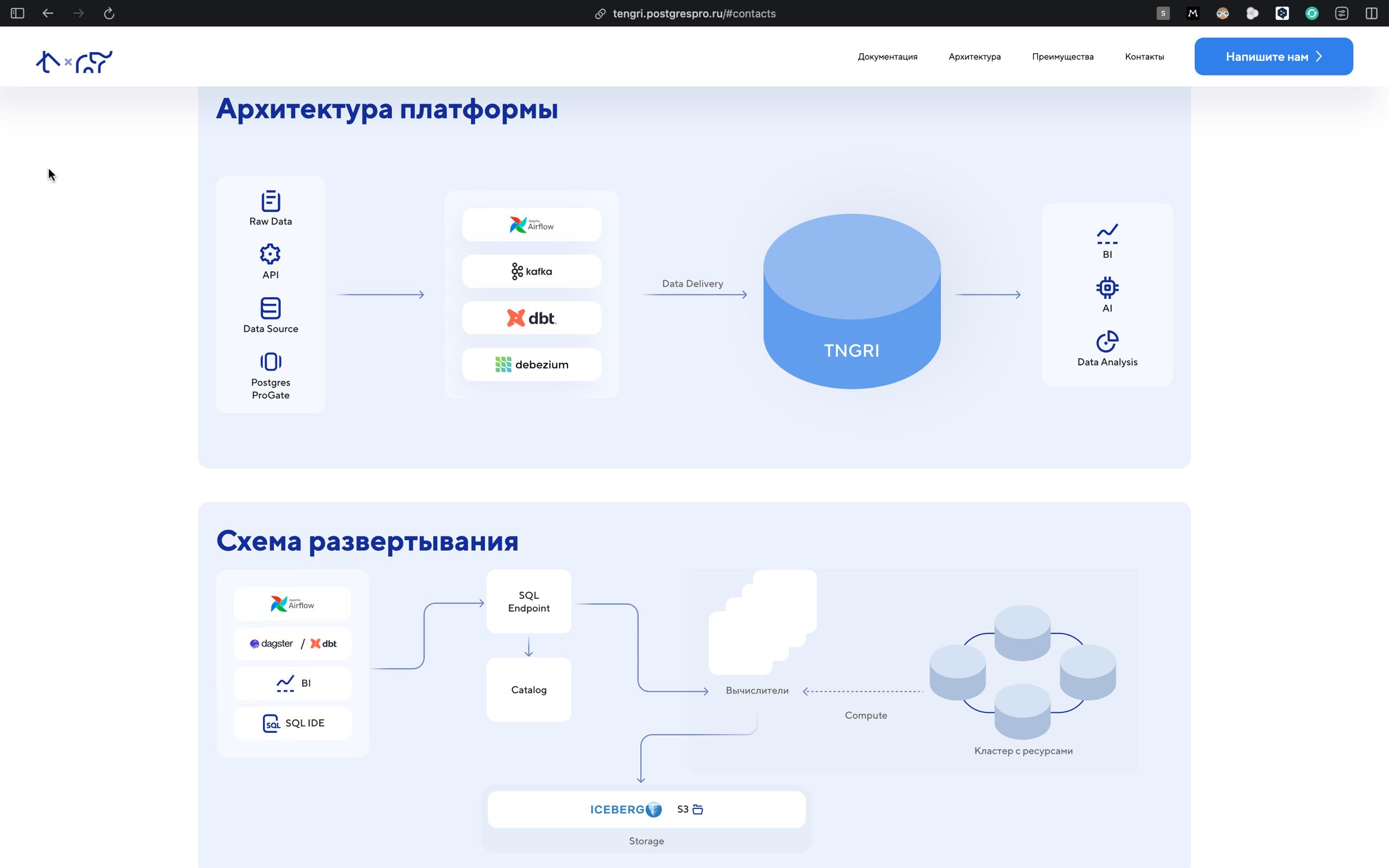The height and width of the screenshot is (868, 1389).
Task: Click the Raw Data document icon
Action: [270, 201]
